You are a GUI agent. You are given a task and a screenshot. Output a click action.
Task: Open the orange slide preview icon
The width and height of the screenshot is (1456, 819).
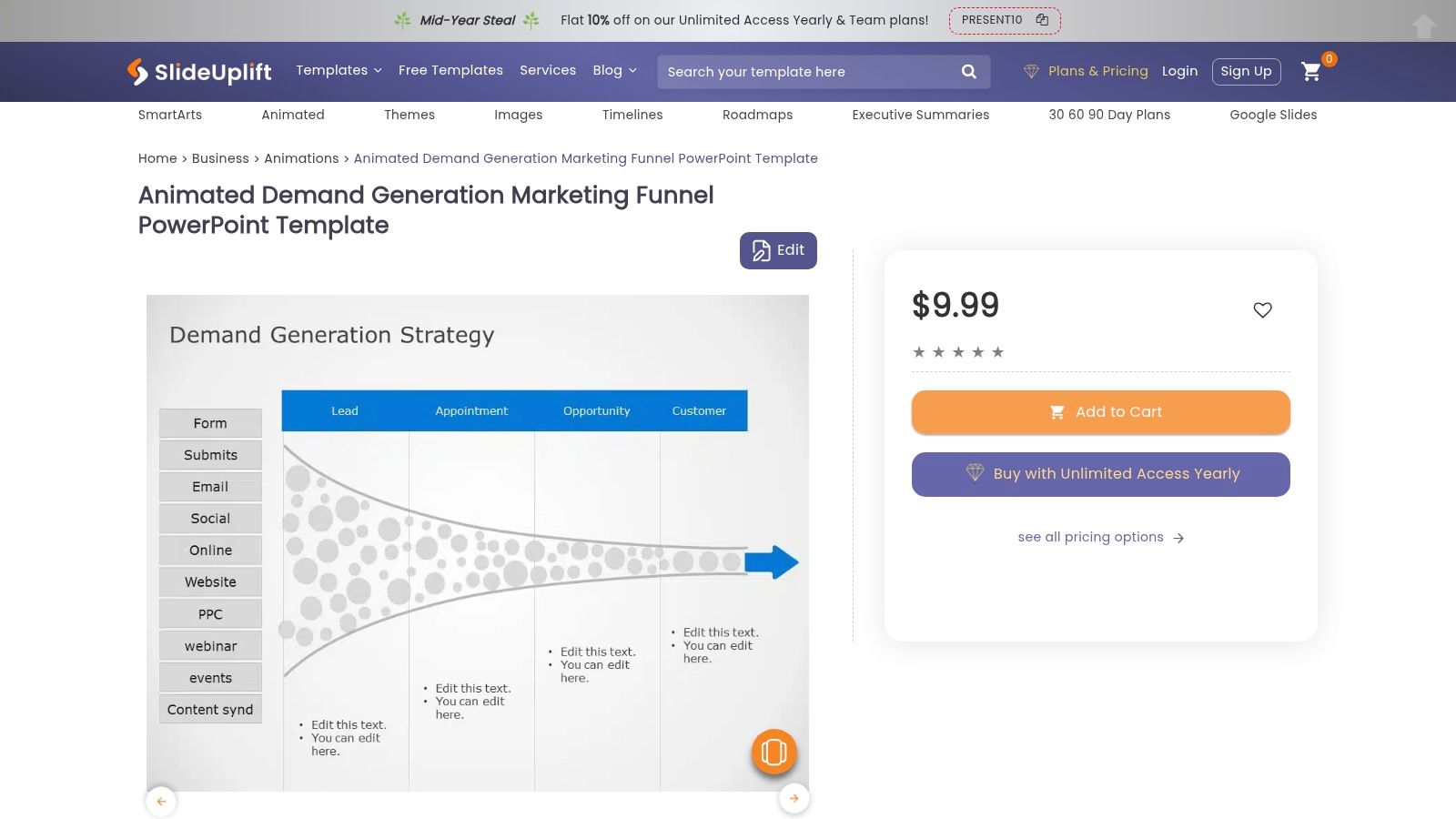pyautogui.click(x=773, y=752)
